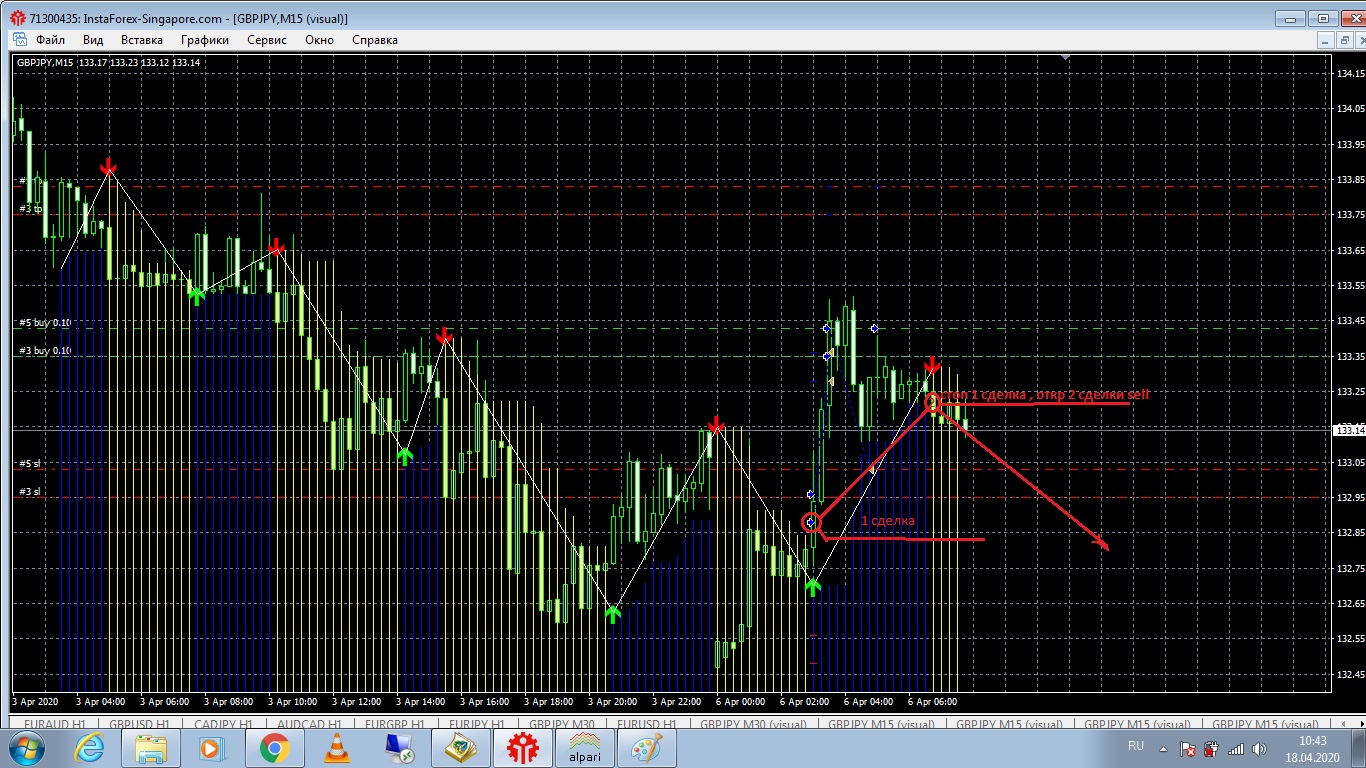Open the Графики menu
Image resolution: width=1366 pixels, height=768 pixels.
coord(205,40)
